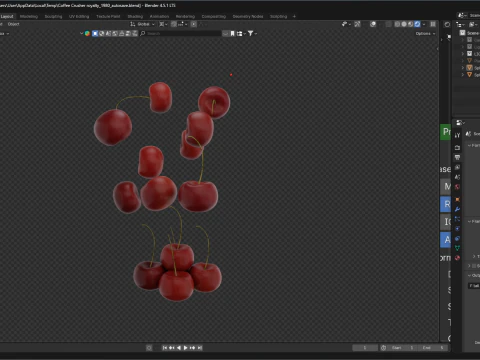The height and width of the screenshot is (360, 480).
Task: Switch to the Compositing workspace tab
Action: 214,16
